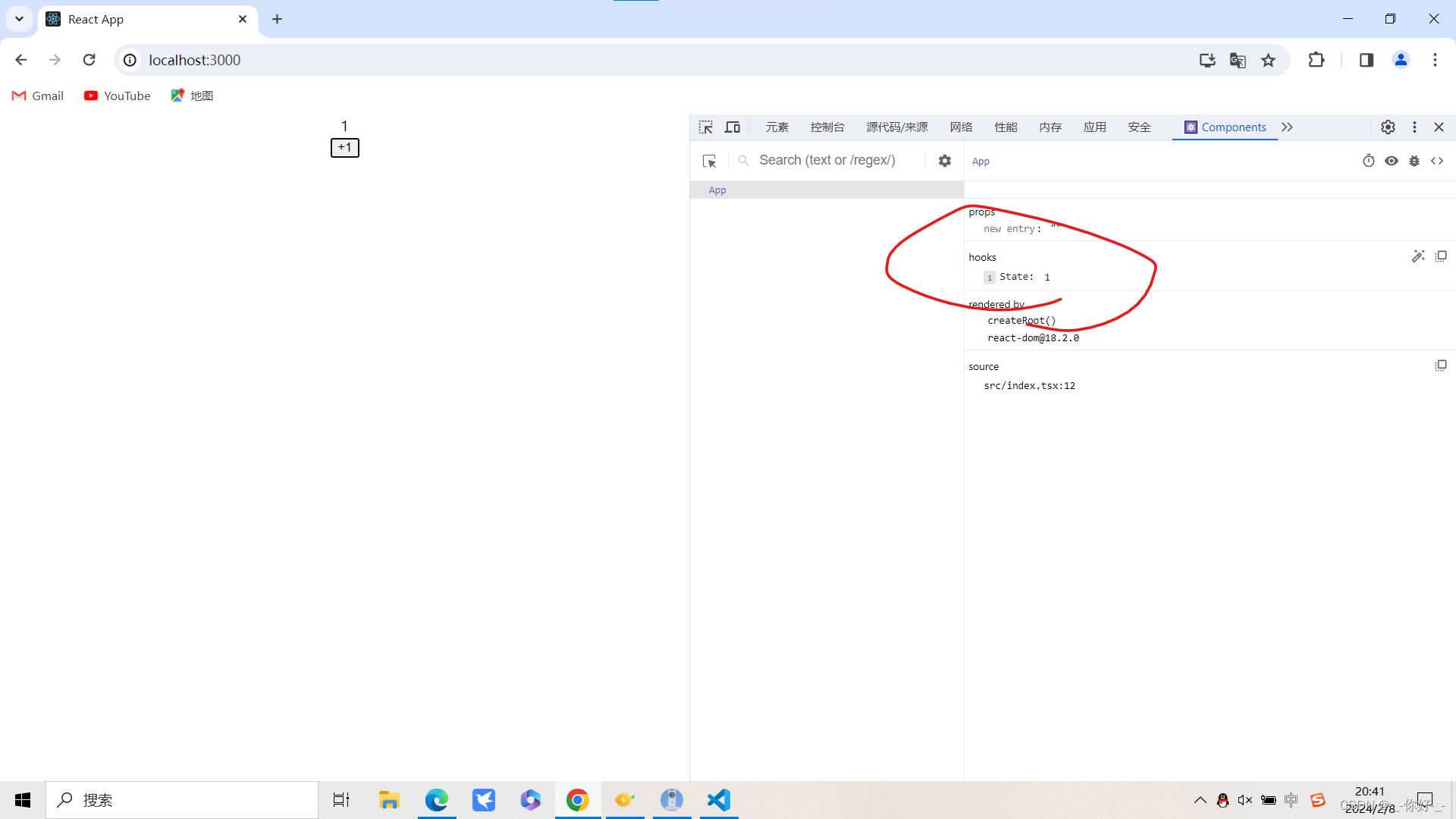Activate React component inspect picker icon

[710, 161]
